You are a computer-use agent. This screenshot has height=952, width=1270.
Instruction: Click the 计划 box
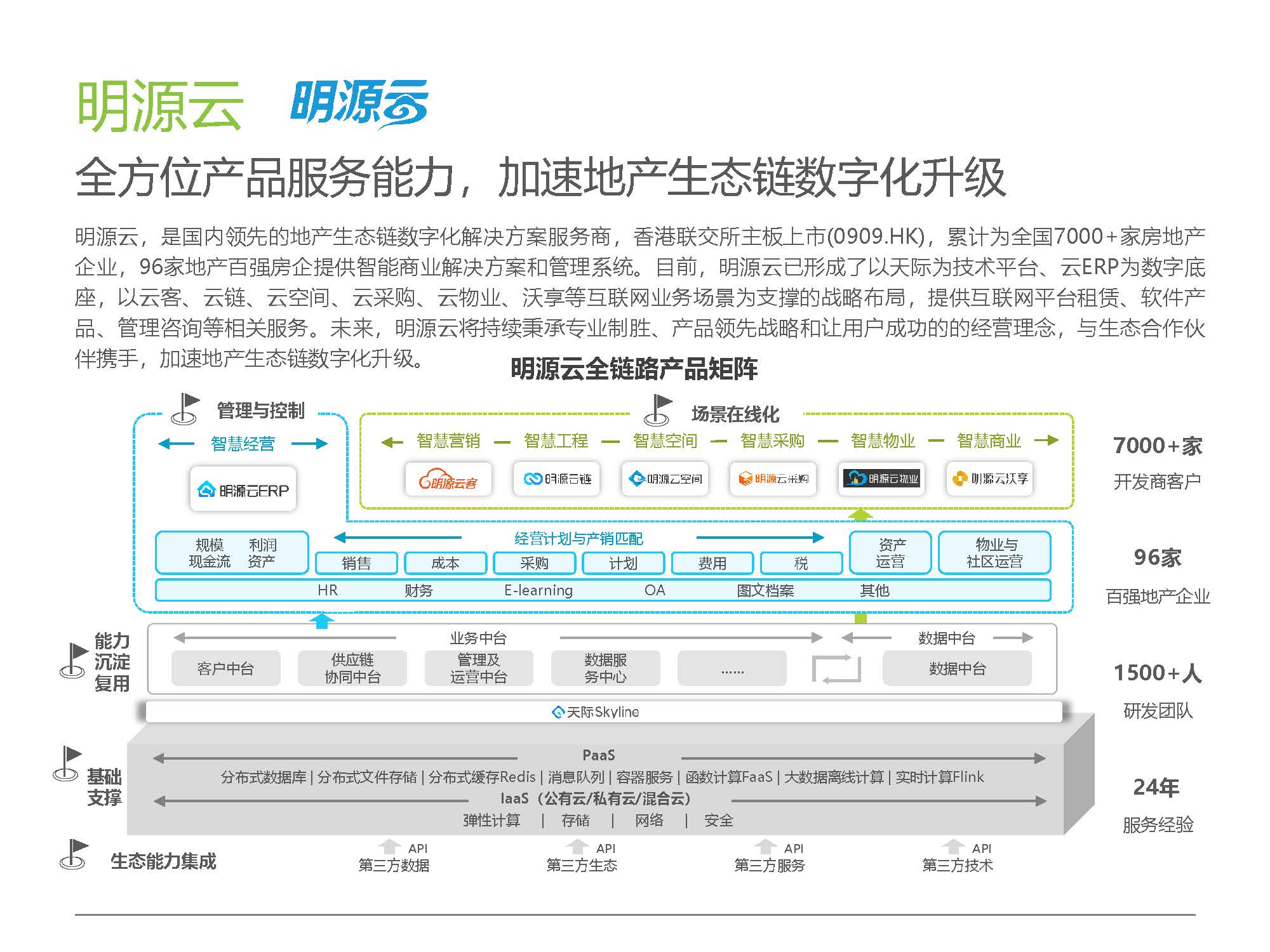tap(623, 563)
